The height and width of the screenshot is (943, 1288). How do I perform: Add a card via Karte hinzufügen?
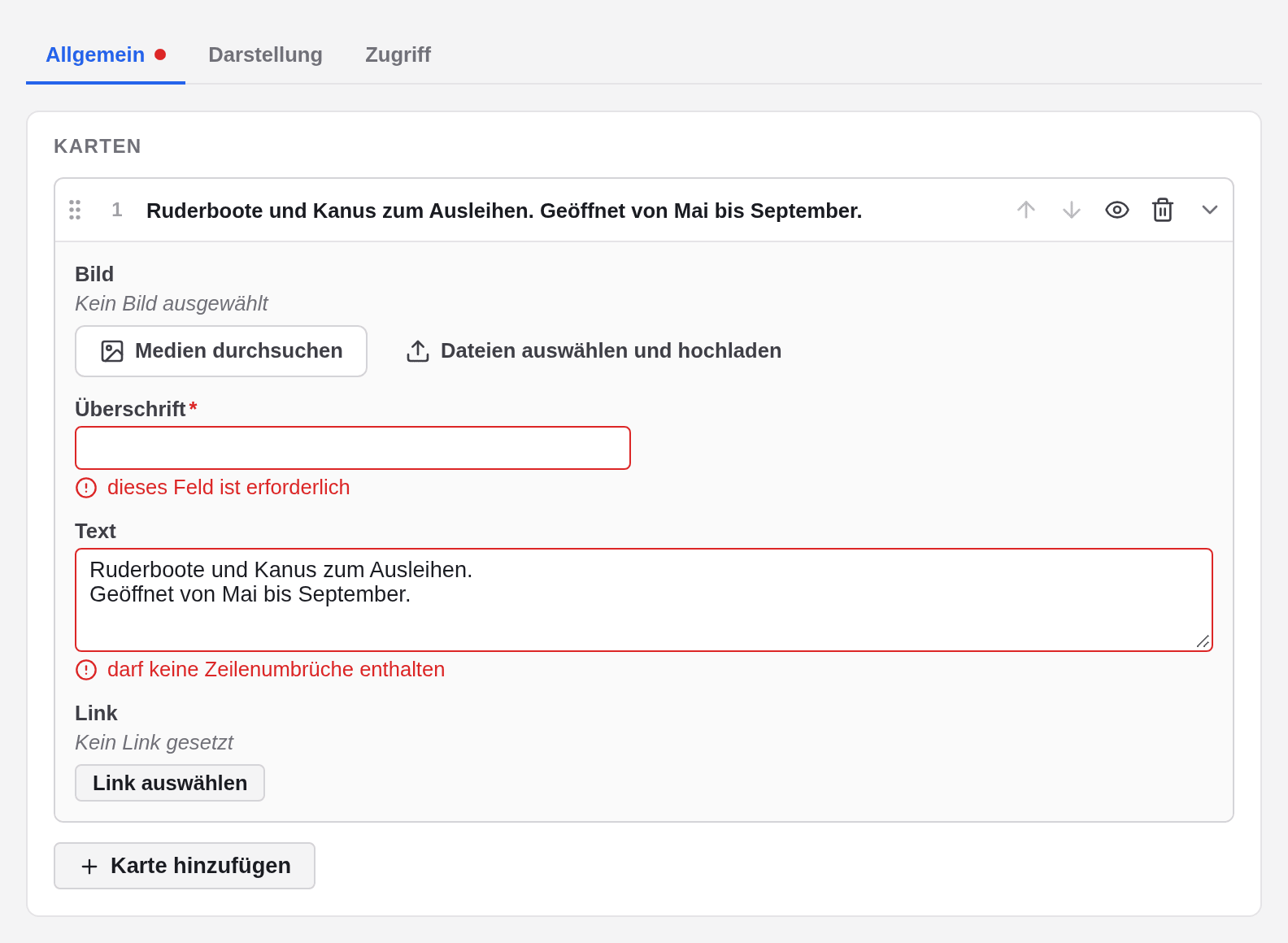(185, 866)
